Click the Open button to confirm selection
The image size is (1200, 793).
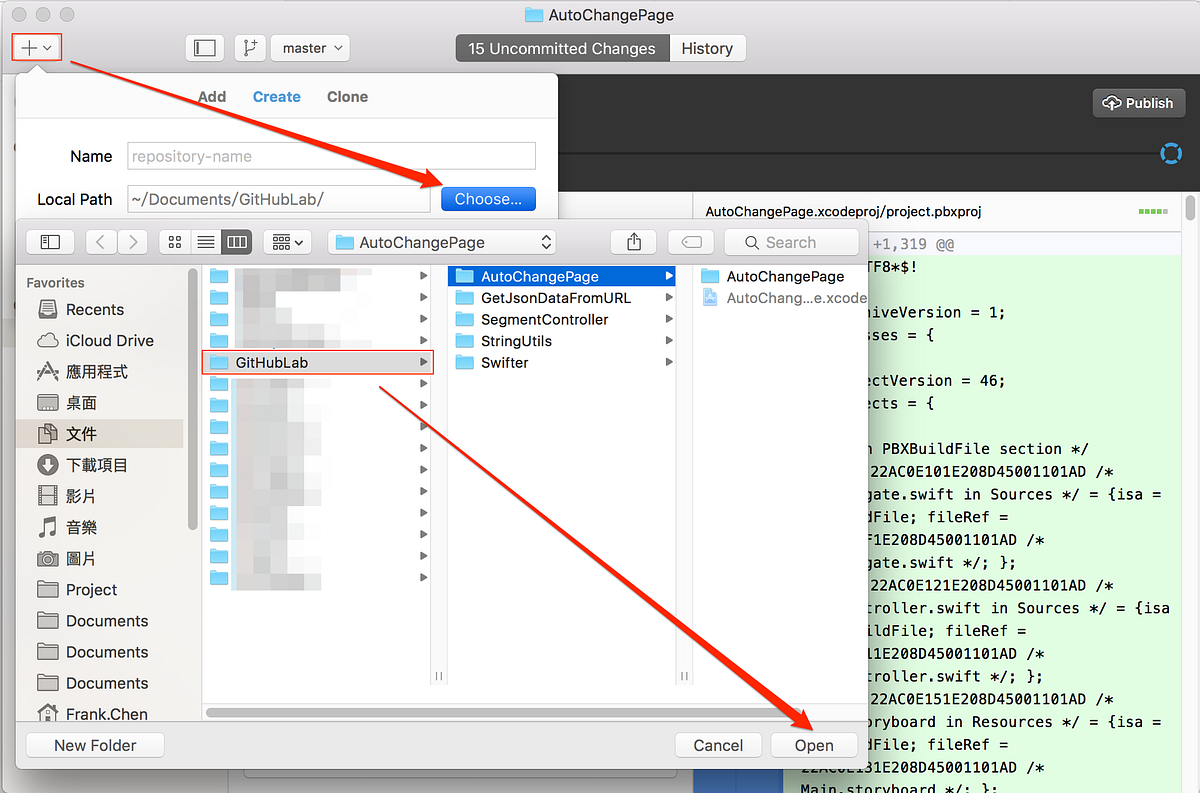tap(813, 745)
